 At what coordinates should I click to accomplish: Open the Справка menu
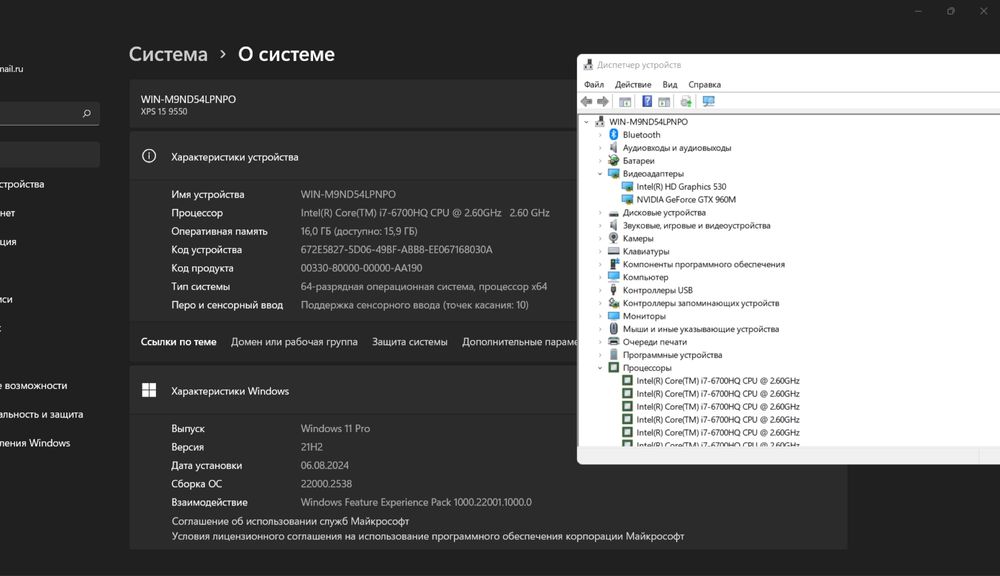click(704, 84)
